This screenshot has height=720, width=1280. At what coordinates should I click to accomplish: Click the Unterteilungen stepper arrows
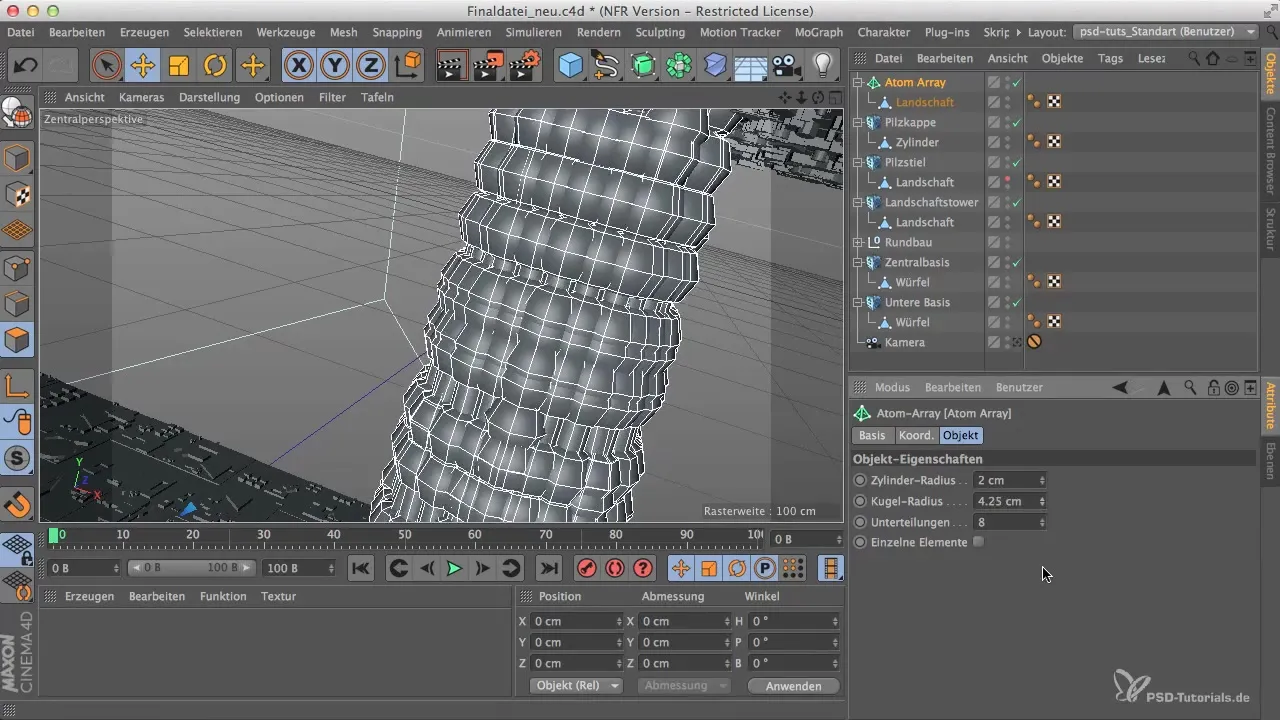(1043, 522)
